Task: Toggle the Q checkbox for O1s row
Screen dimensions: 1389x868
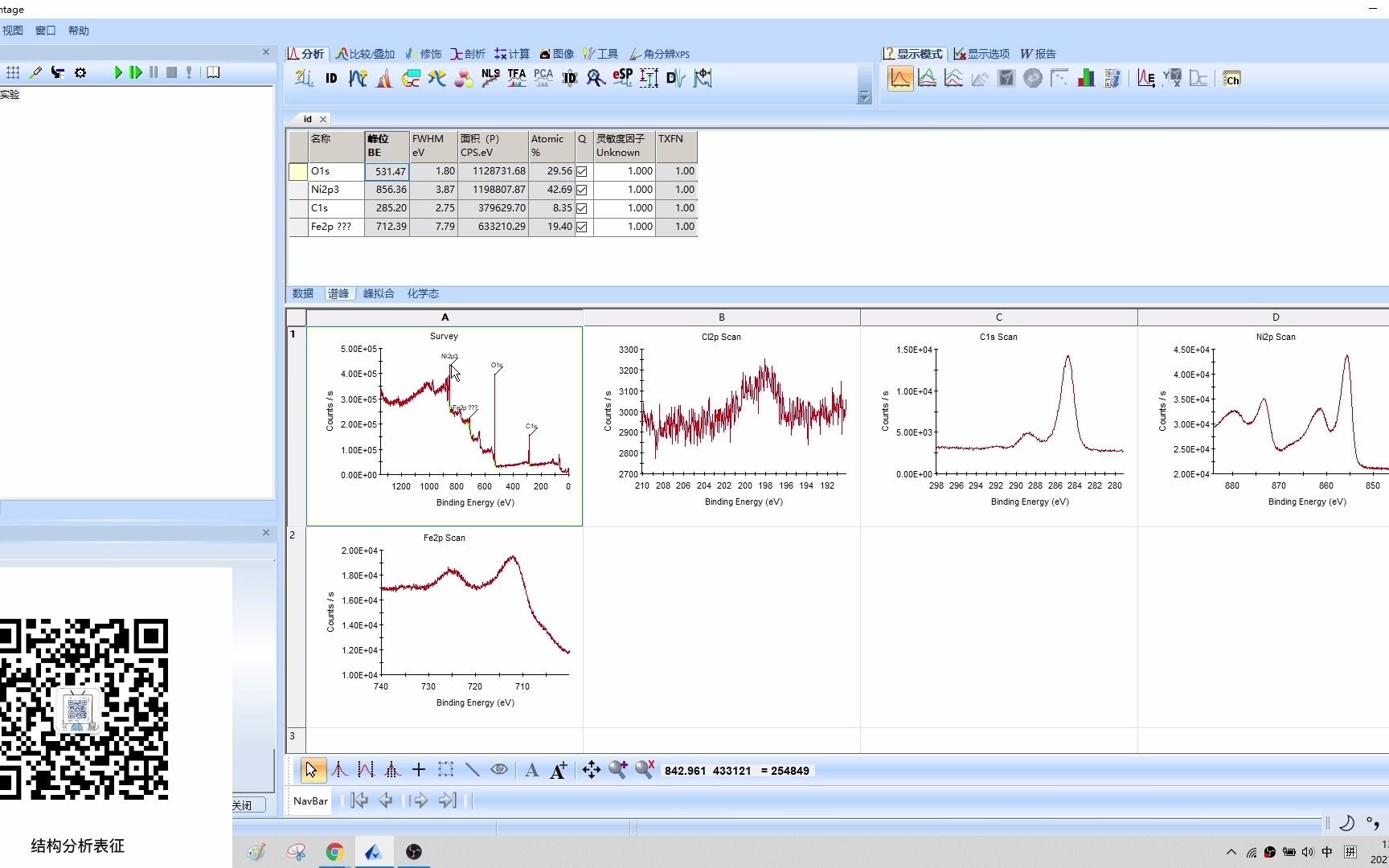Action: pos(582,171)
